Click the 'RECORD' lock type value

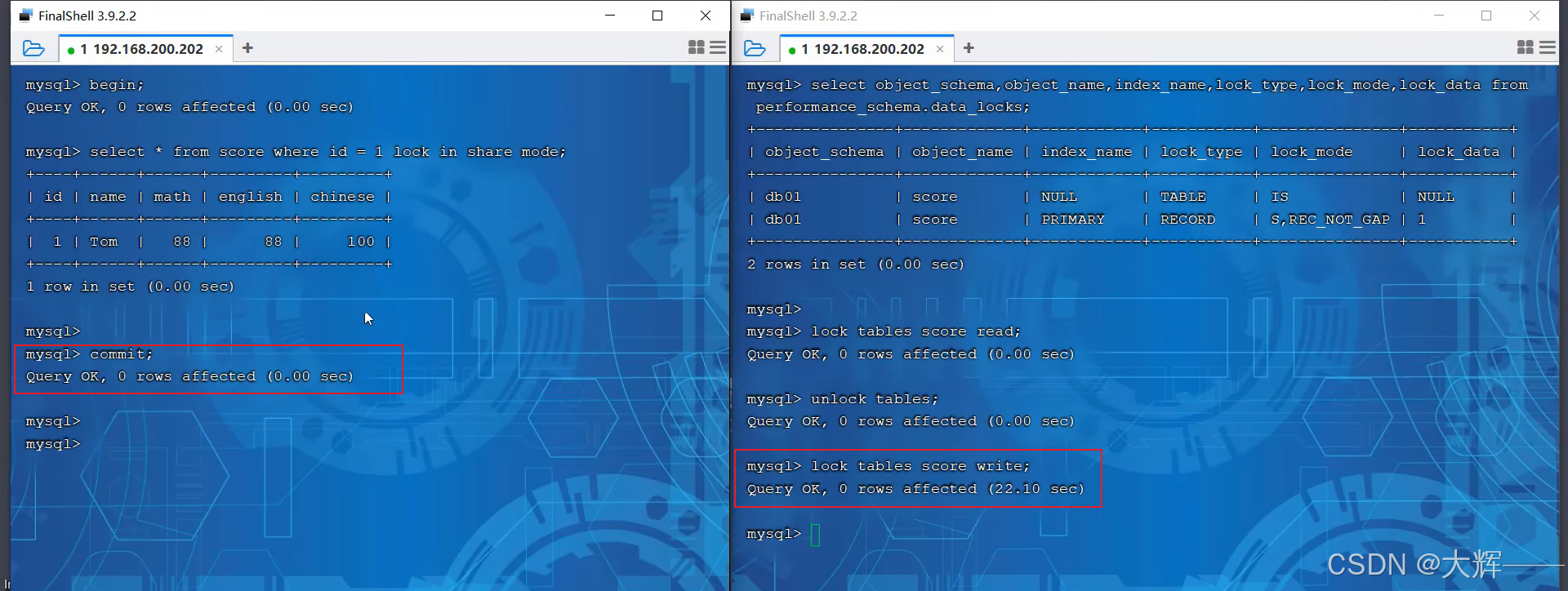(x=1187, y=220)
